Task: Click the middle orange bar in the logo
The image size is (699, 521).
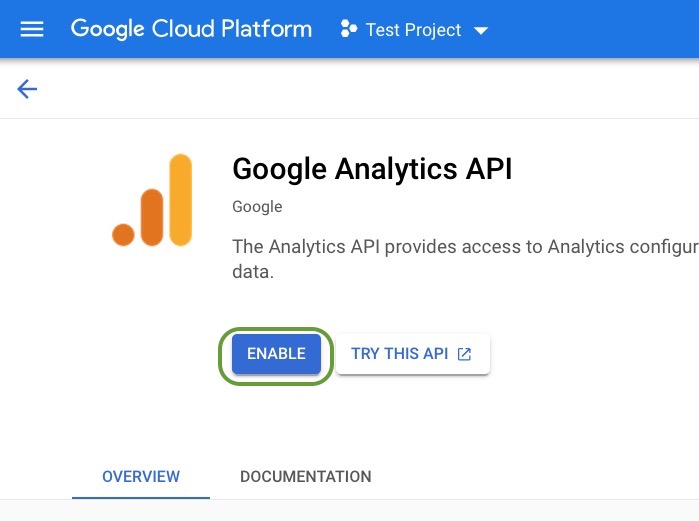Action: pyautogui.click(x=152, y=215)
